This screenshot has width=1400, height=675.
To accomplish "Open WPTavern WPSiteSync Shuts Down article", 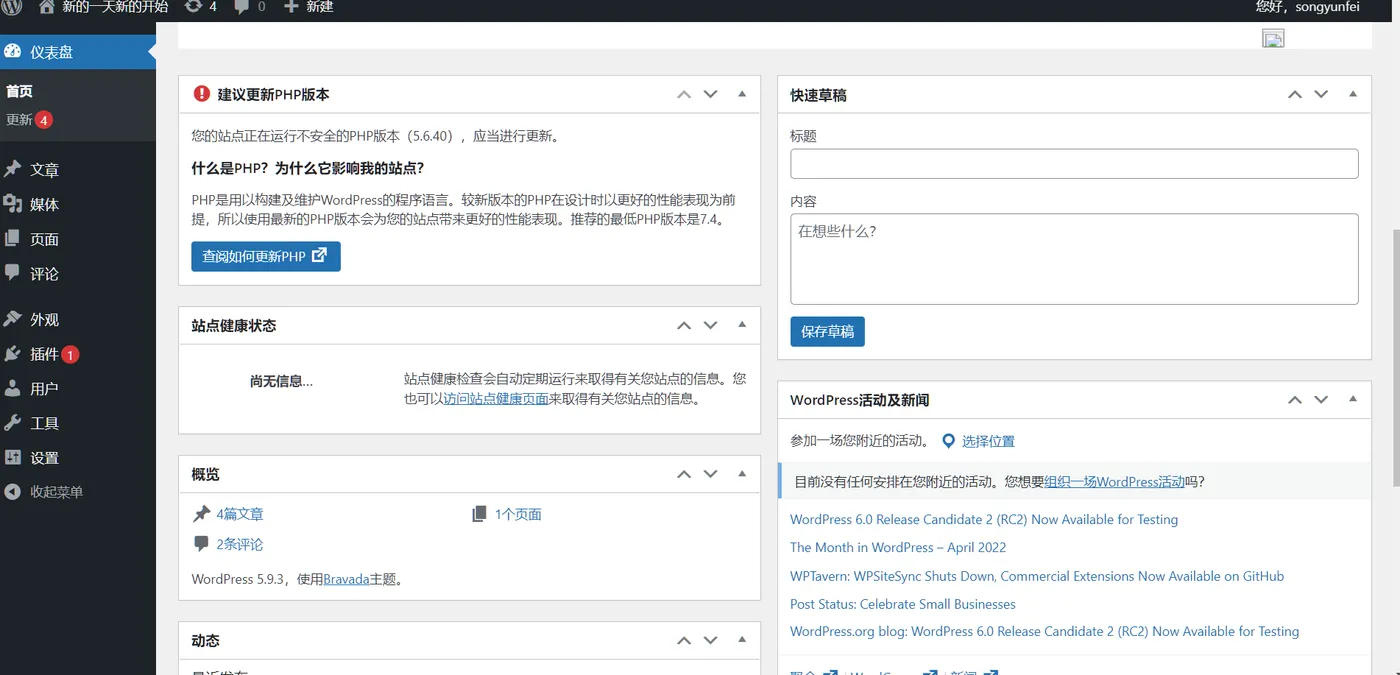I will pos(1037,576).
